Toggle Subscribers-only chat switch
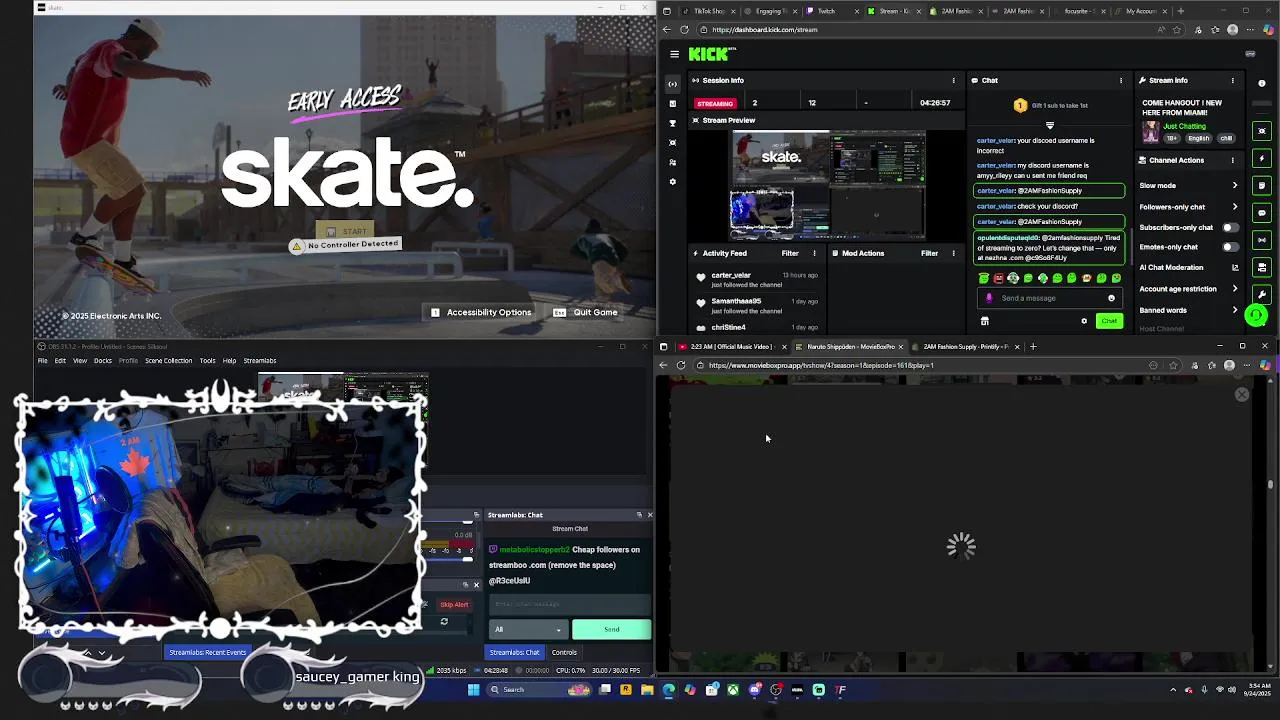1280x720 pixels. tap(1230, 227)
